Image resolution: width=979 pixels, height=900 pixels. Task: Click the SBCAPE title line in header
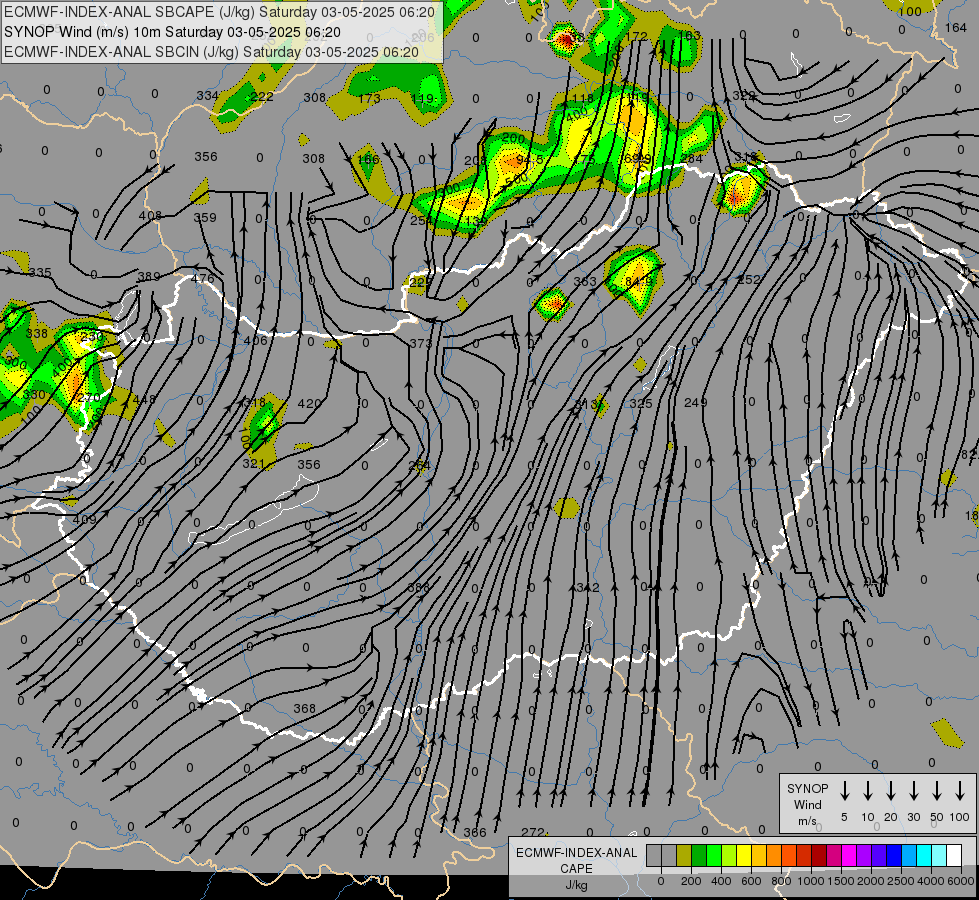coord(219,12)
